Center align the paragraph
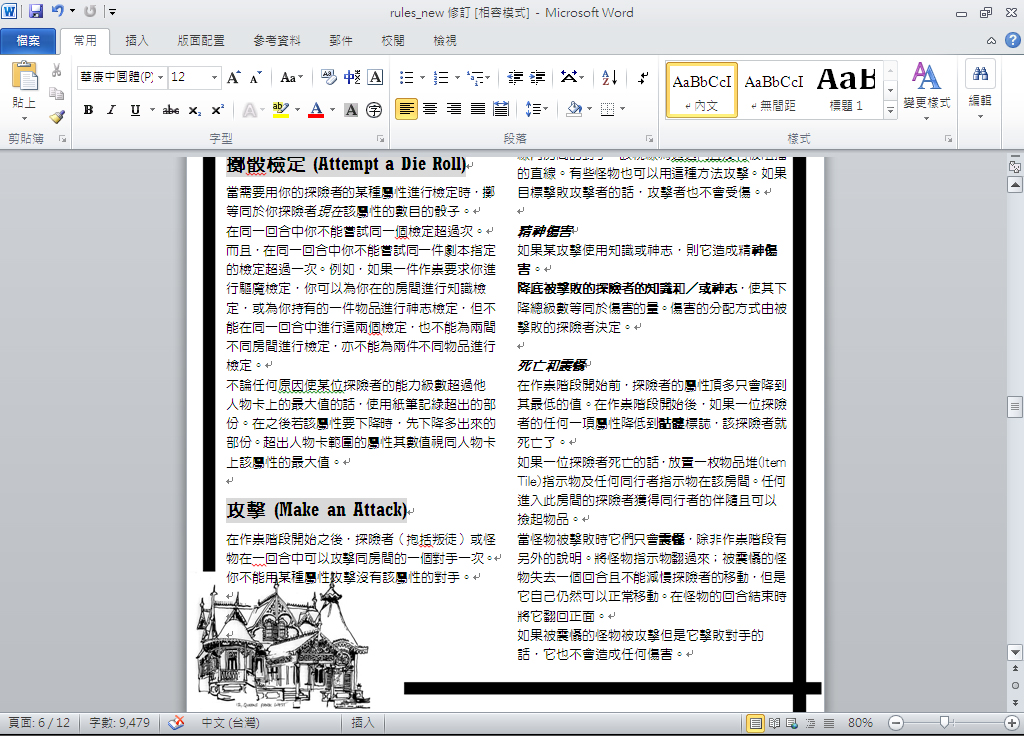 pos(430,108)
